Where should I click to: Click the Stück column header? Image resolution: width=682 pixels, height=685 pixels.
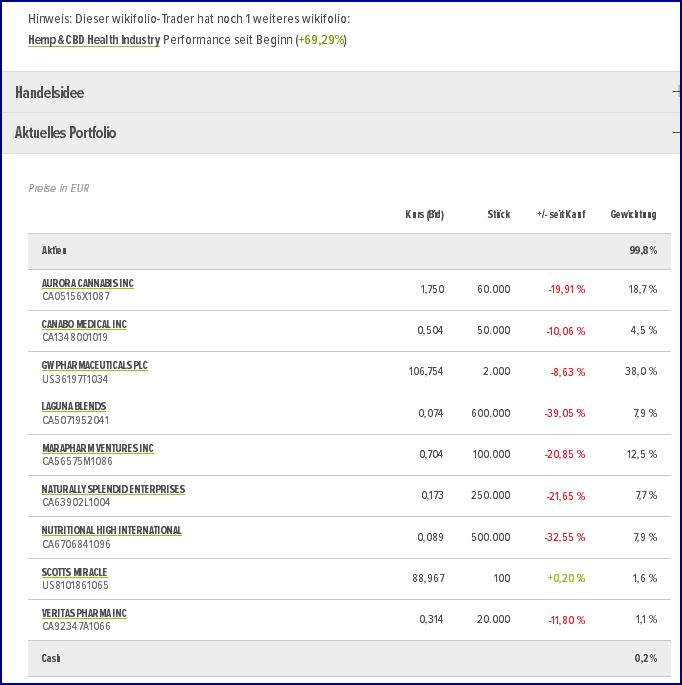(498, 215)
